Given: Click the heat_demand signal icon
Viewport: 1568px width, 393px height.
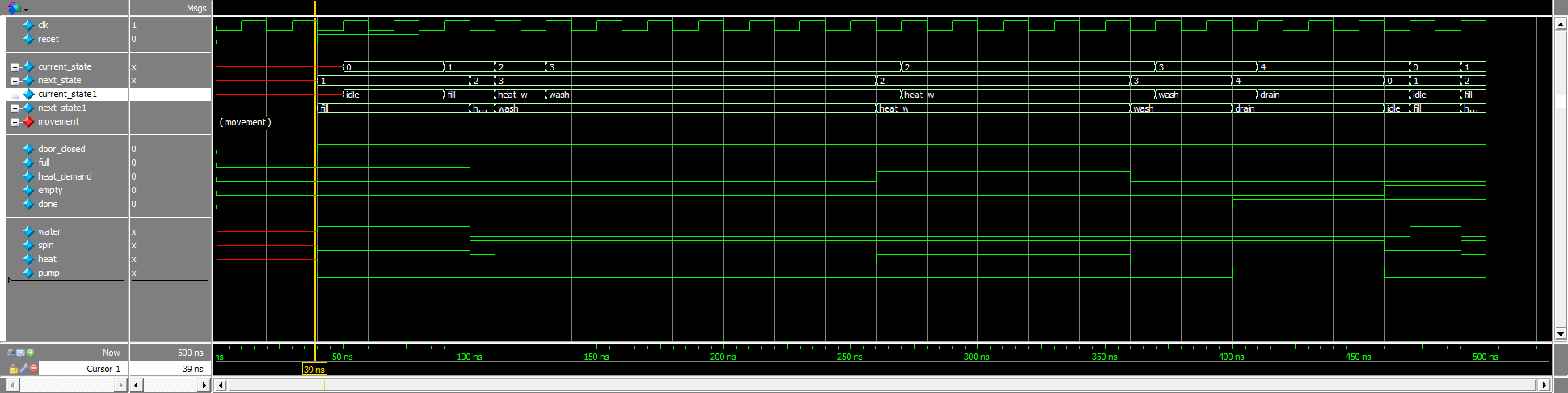Looking at the screenshot, I should [x=28, y=176].
